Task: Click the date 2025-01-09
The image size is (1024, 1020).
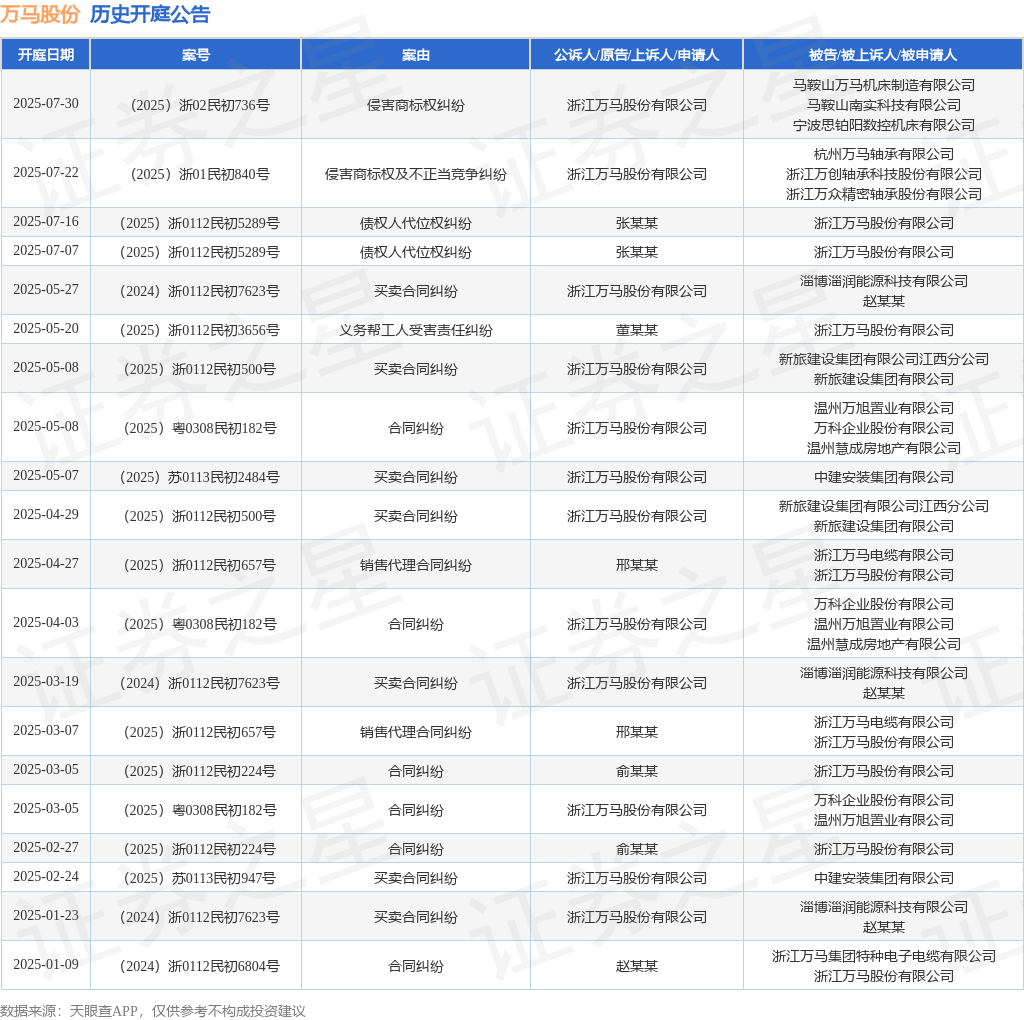Action: coord(46,964)
